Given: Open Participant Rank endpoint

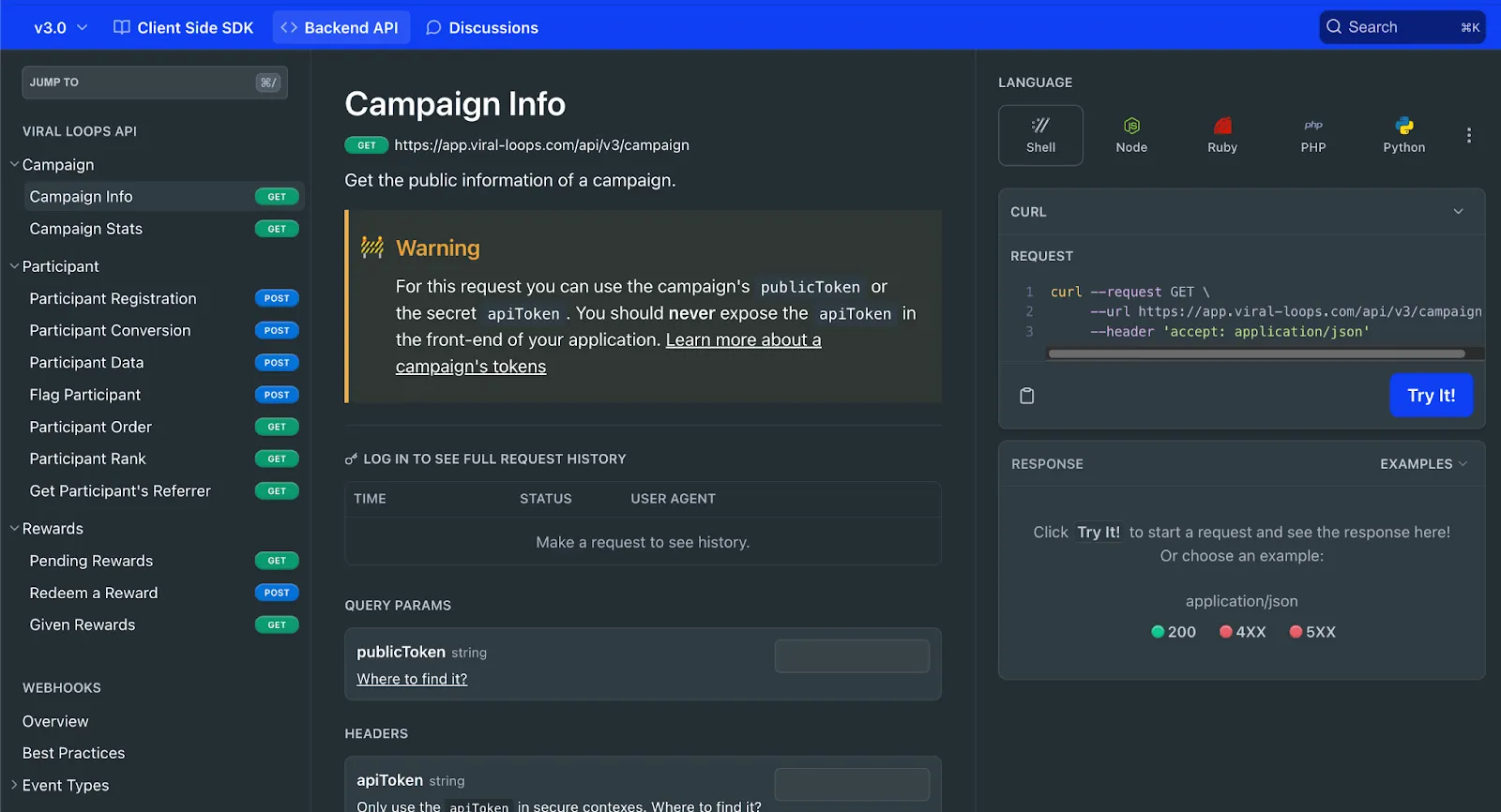Looking at the screenshot, I should click(163, 459).
